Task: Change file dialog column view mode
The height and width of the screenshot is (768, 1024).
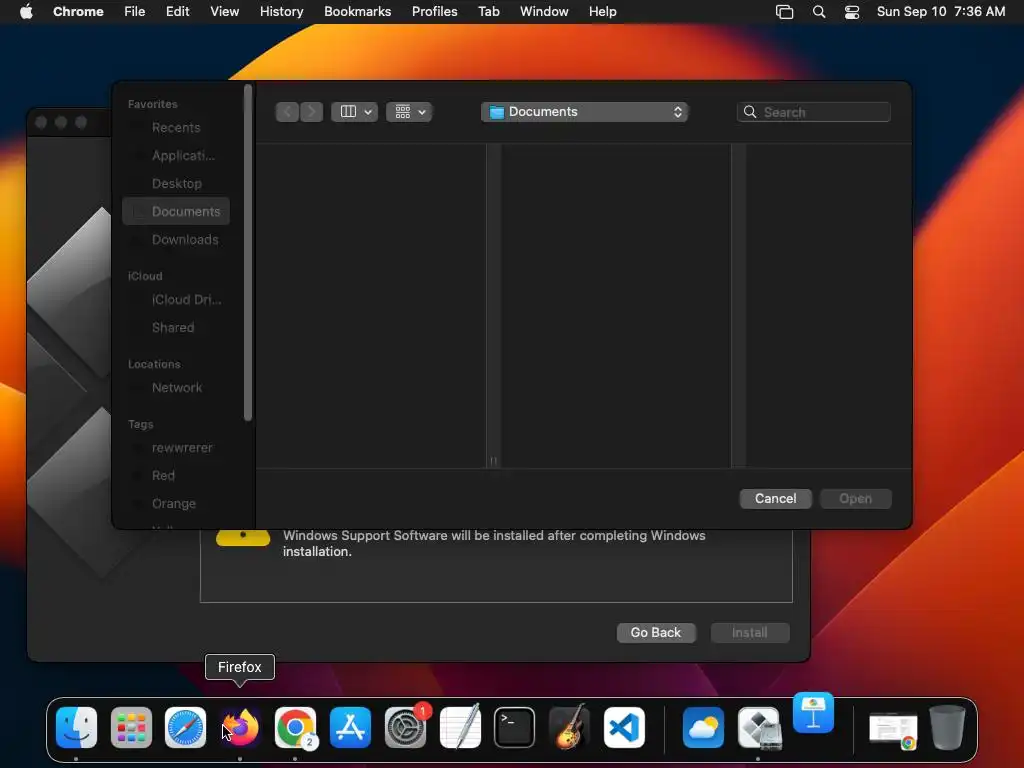Action: pyautogui.click(x=355, y=112)
